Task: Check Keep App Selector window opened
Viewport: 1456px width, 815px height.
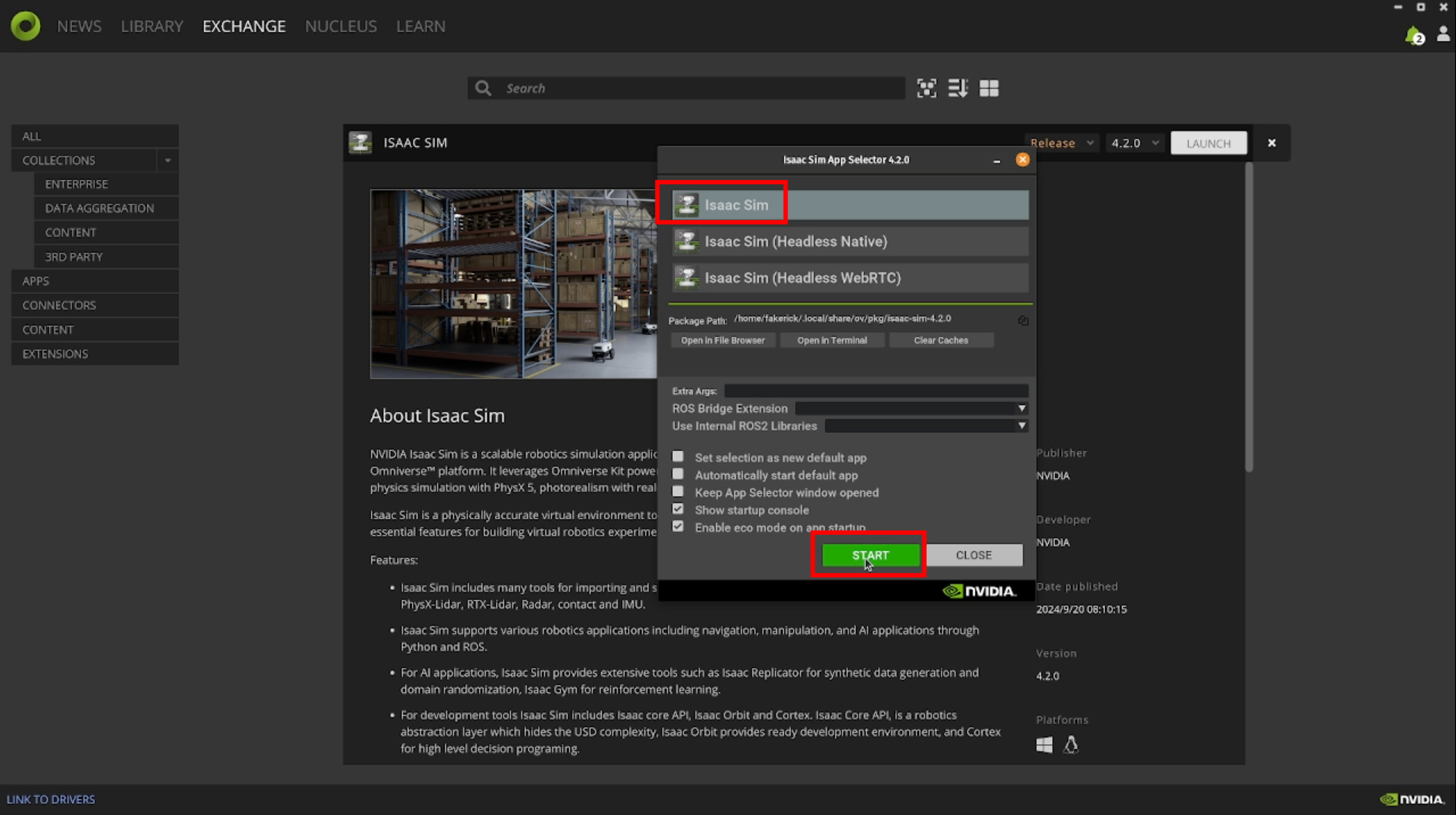Action: (x=678, y=492)
